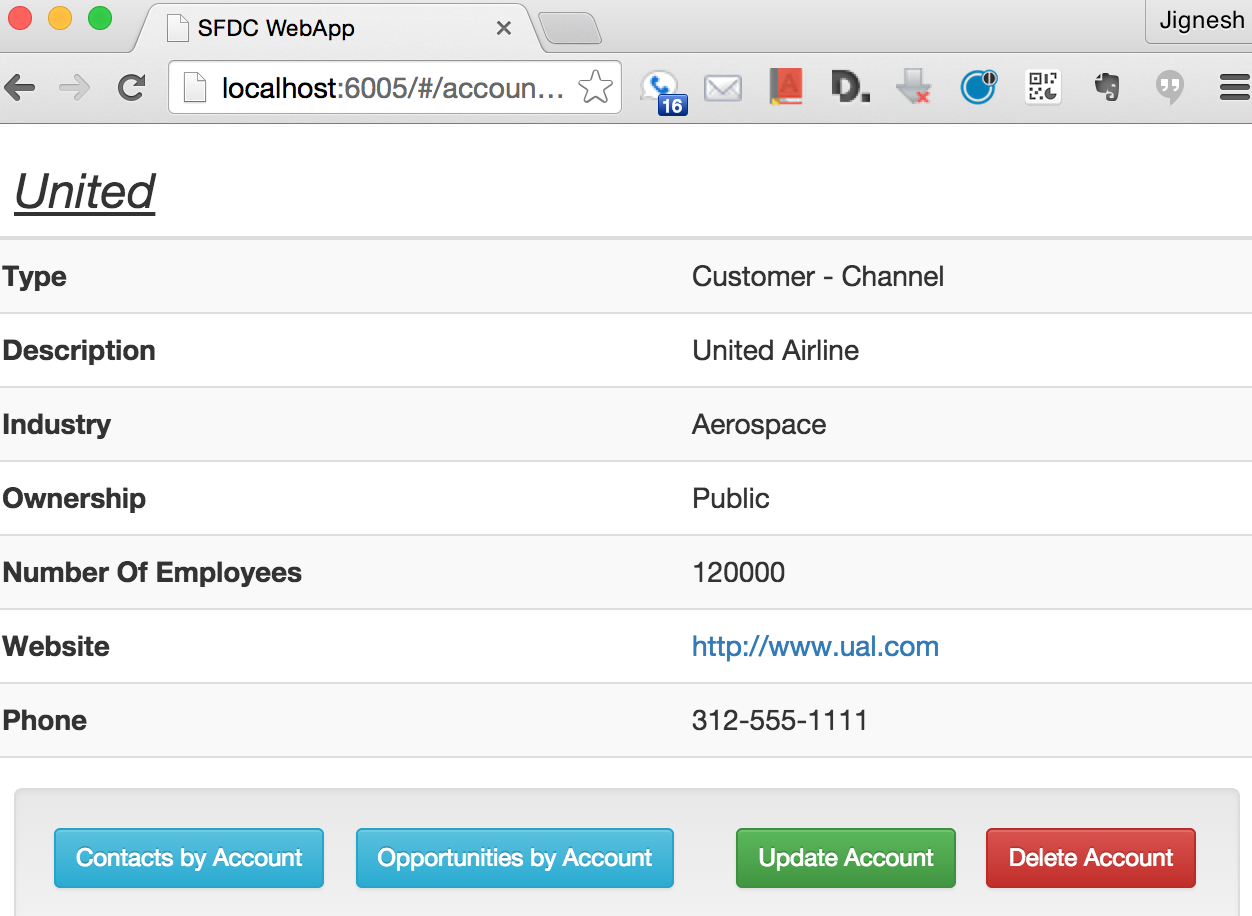Select the SFDC WebApp tab

[x=337, y=28]
